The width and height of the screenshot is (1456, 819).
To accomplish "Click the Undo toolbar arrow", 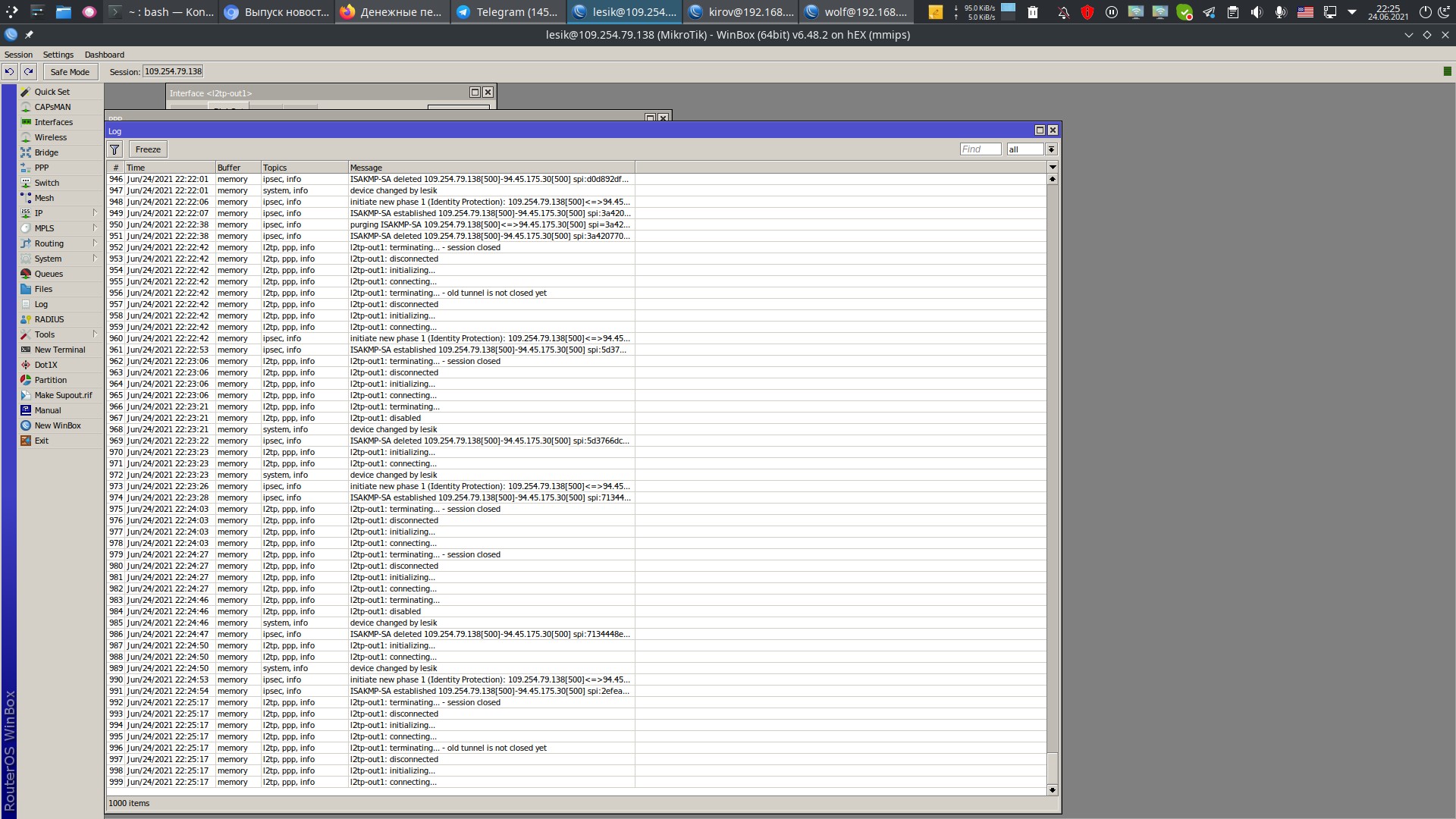I will tap(9, 72).
